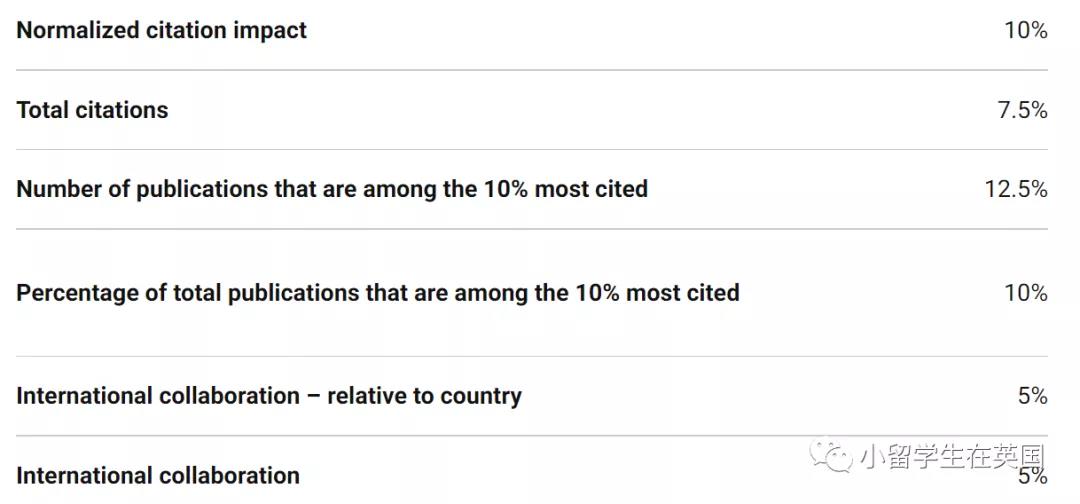Image resolution: width=1080 pixels, height=504 pixels.
Task: Click the 5% value behind the watermark
Action: [x=1032, y=476]
